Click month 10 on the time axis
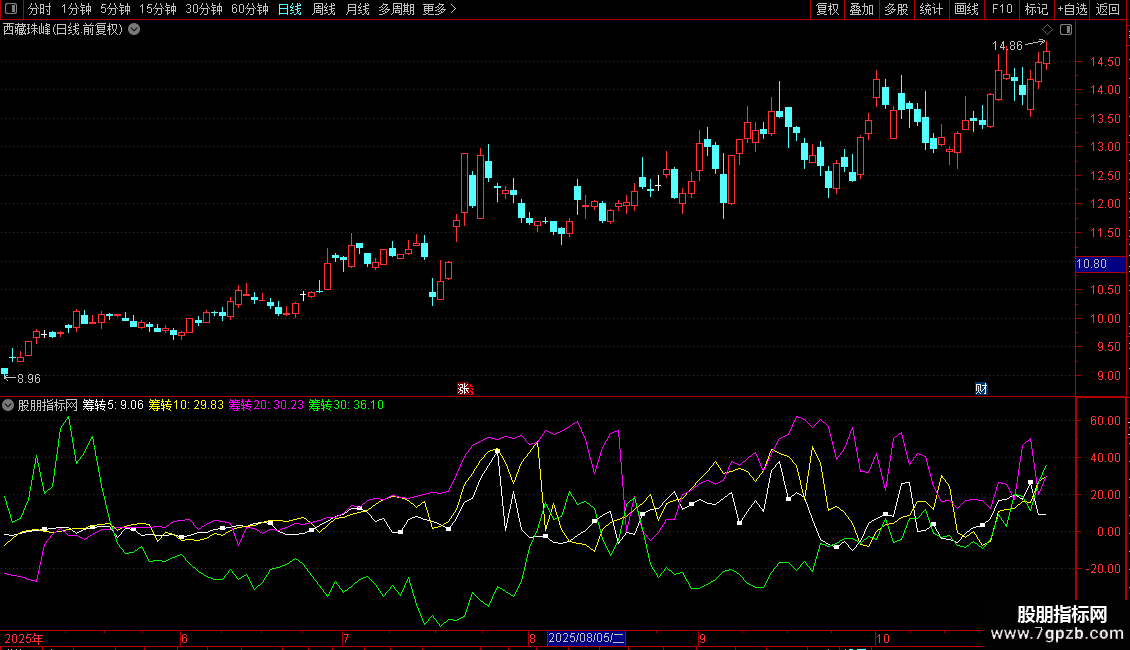 pos(883,638)
